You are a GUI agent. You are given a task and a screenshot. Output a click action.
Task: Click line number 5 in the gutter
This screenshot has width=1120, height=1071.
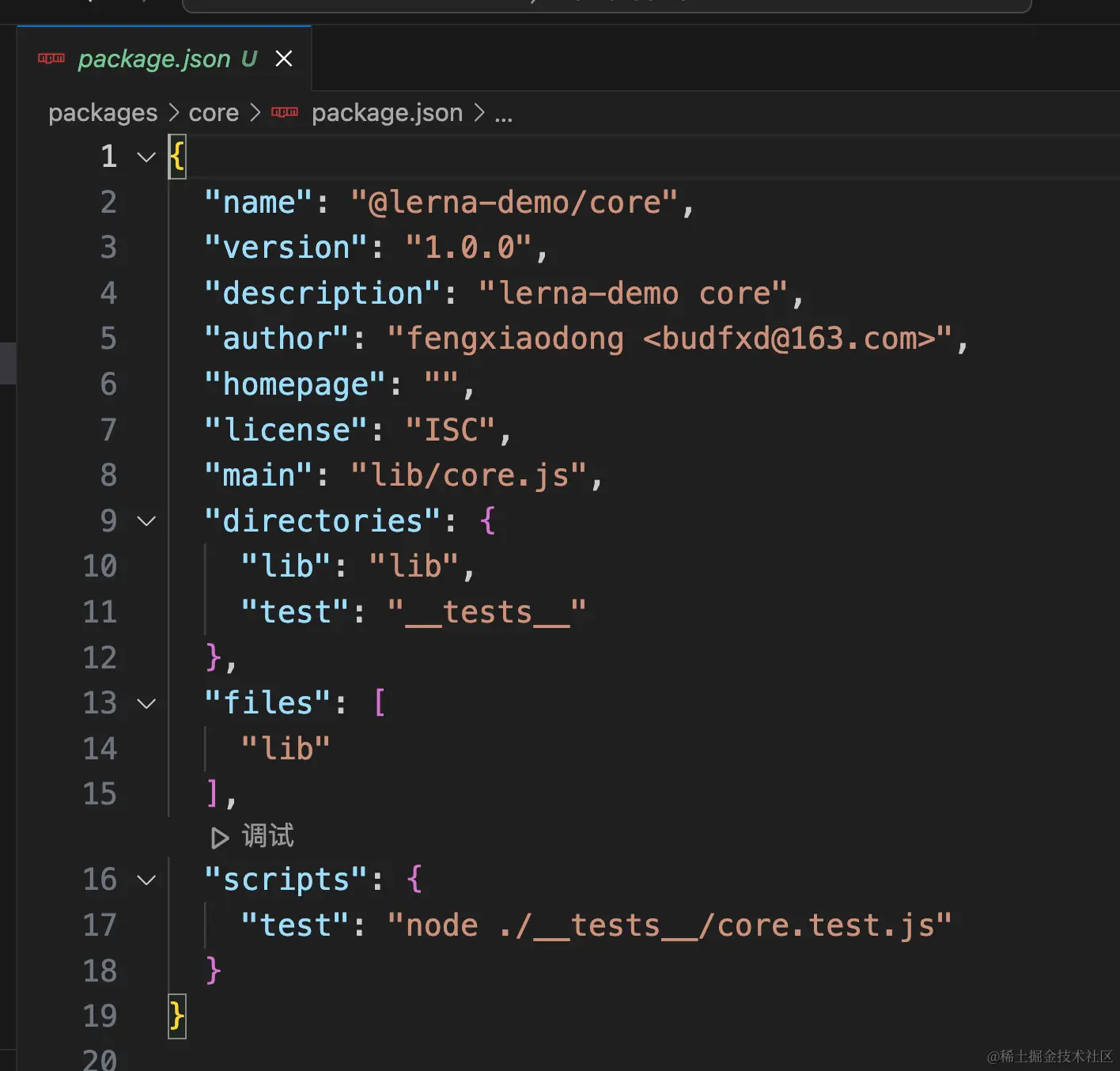pos(108,339)
